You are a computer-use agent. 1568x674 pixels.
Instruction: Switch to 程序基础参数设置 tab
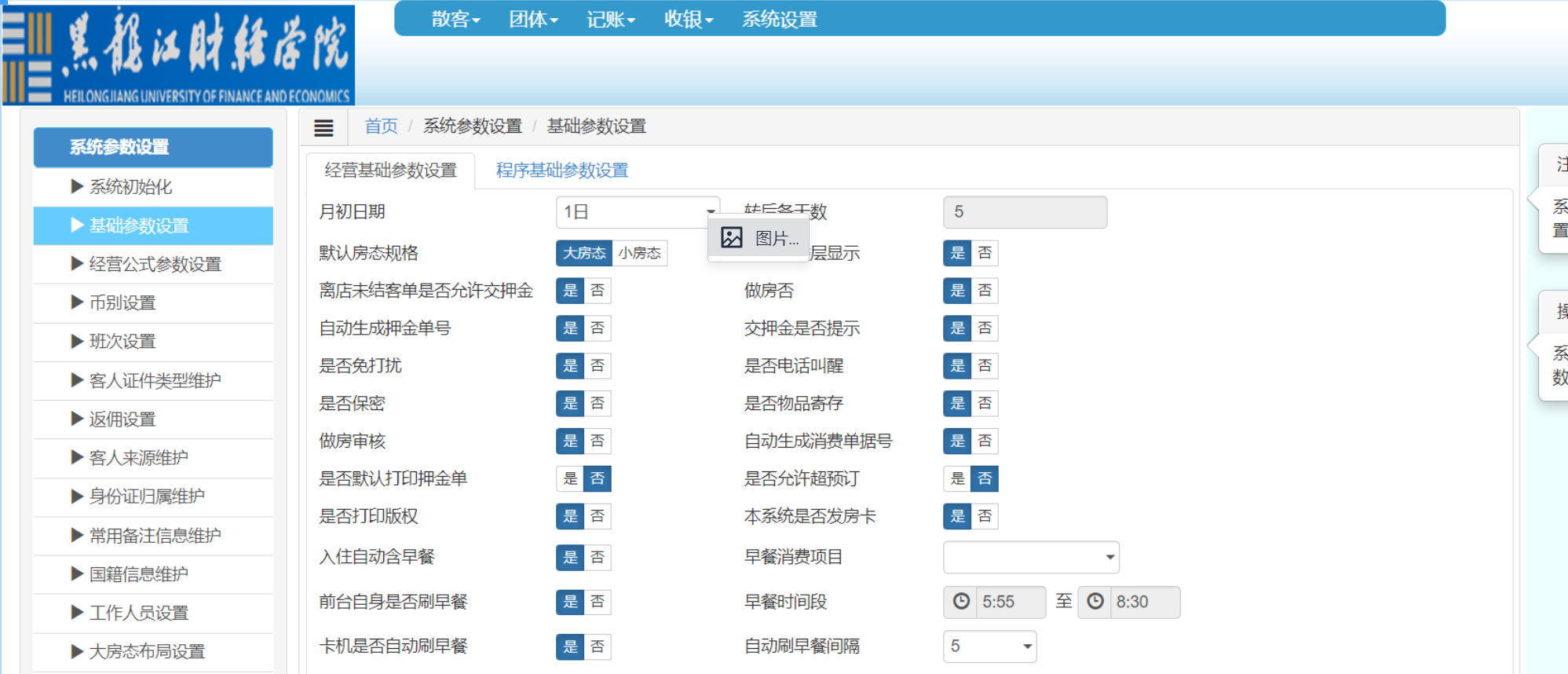click(x=562, y=170)
